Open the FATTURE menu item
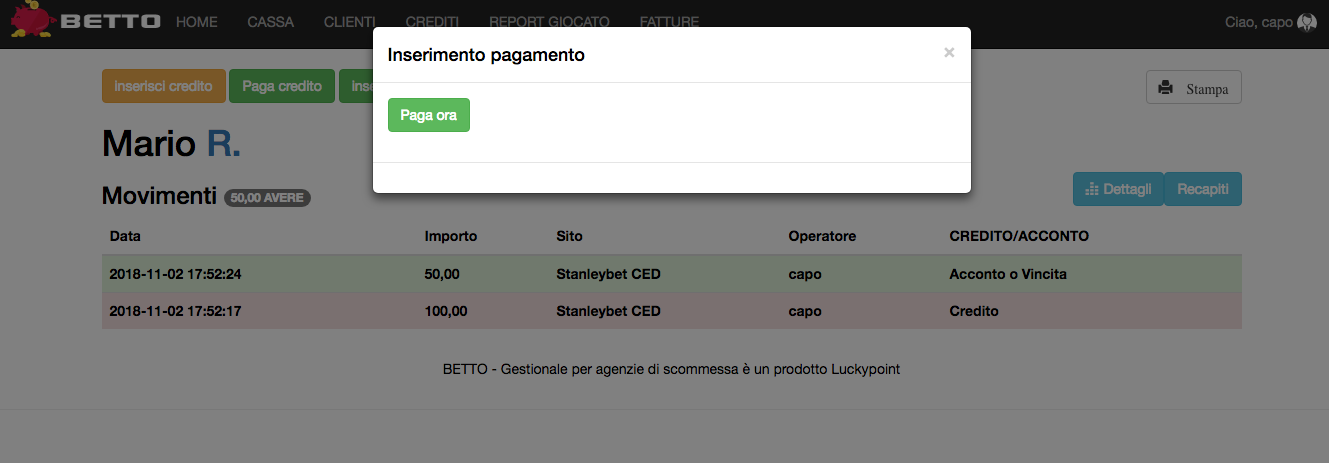 coord(669,22)
